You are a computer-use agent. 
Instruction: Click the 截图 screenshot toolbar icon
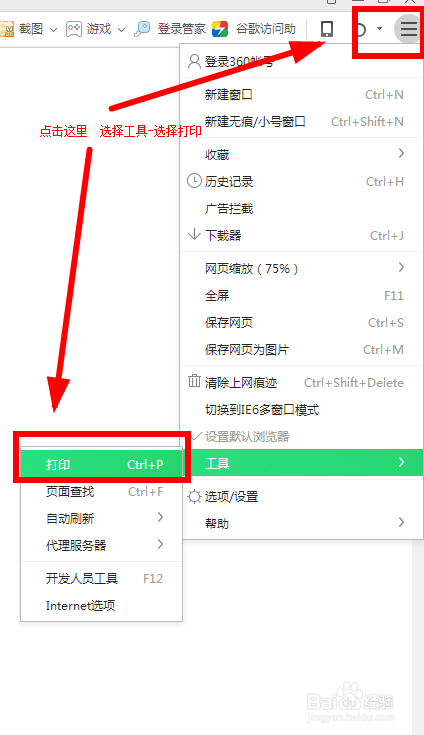[7, 29]
